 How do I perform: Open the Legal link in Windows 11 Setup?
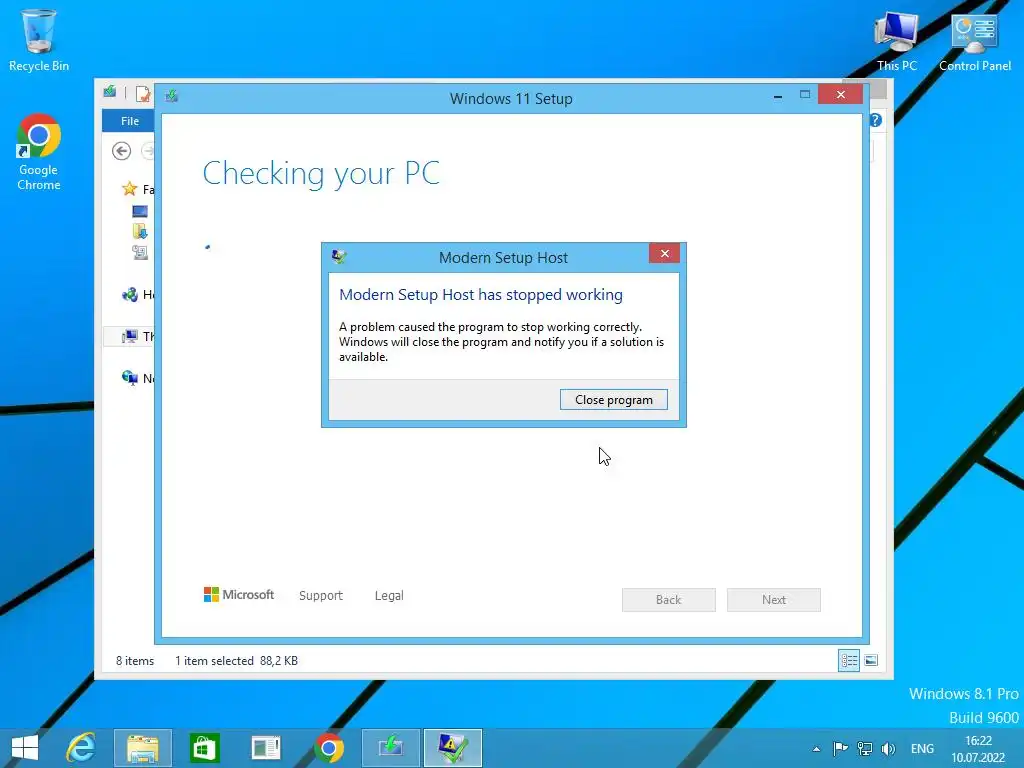pyautogui.click(x=389, y=596)
